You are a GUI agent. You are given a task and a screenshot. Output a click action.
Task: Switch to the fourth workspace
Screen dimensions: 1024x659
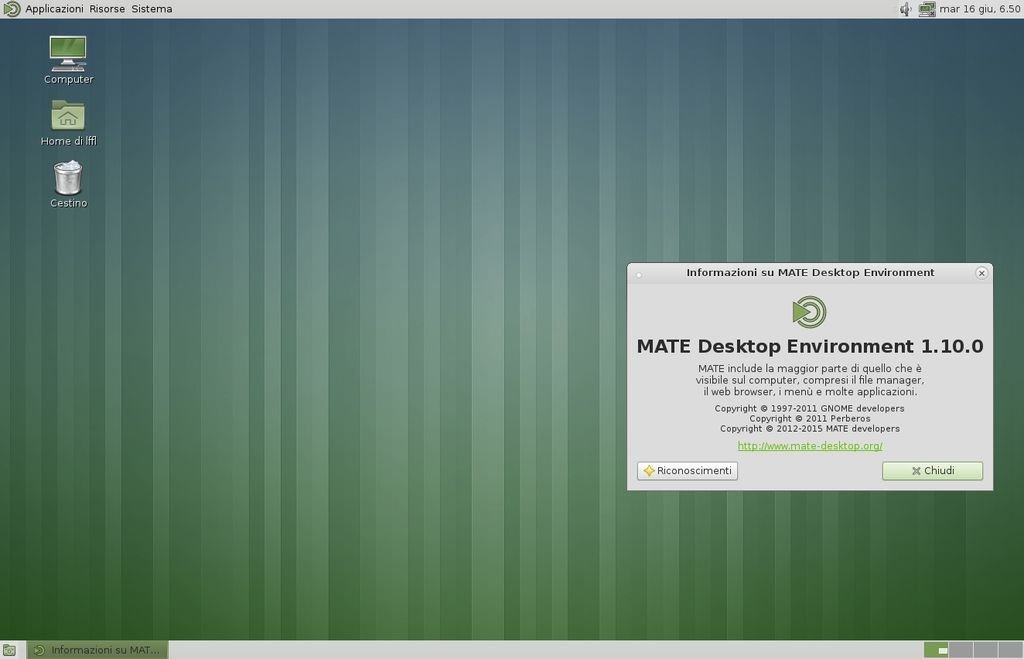1008,650
